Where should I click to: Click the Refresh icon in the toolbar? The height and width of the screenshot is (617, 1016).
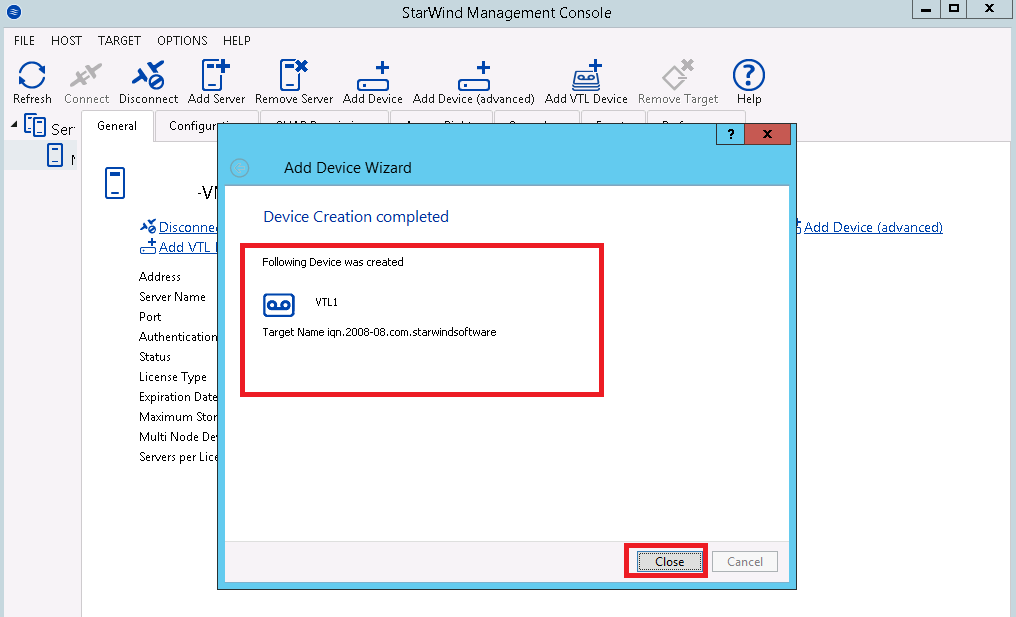click(x=31, y=78)
